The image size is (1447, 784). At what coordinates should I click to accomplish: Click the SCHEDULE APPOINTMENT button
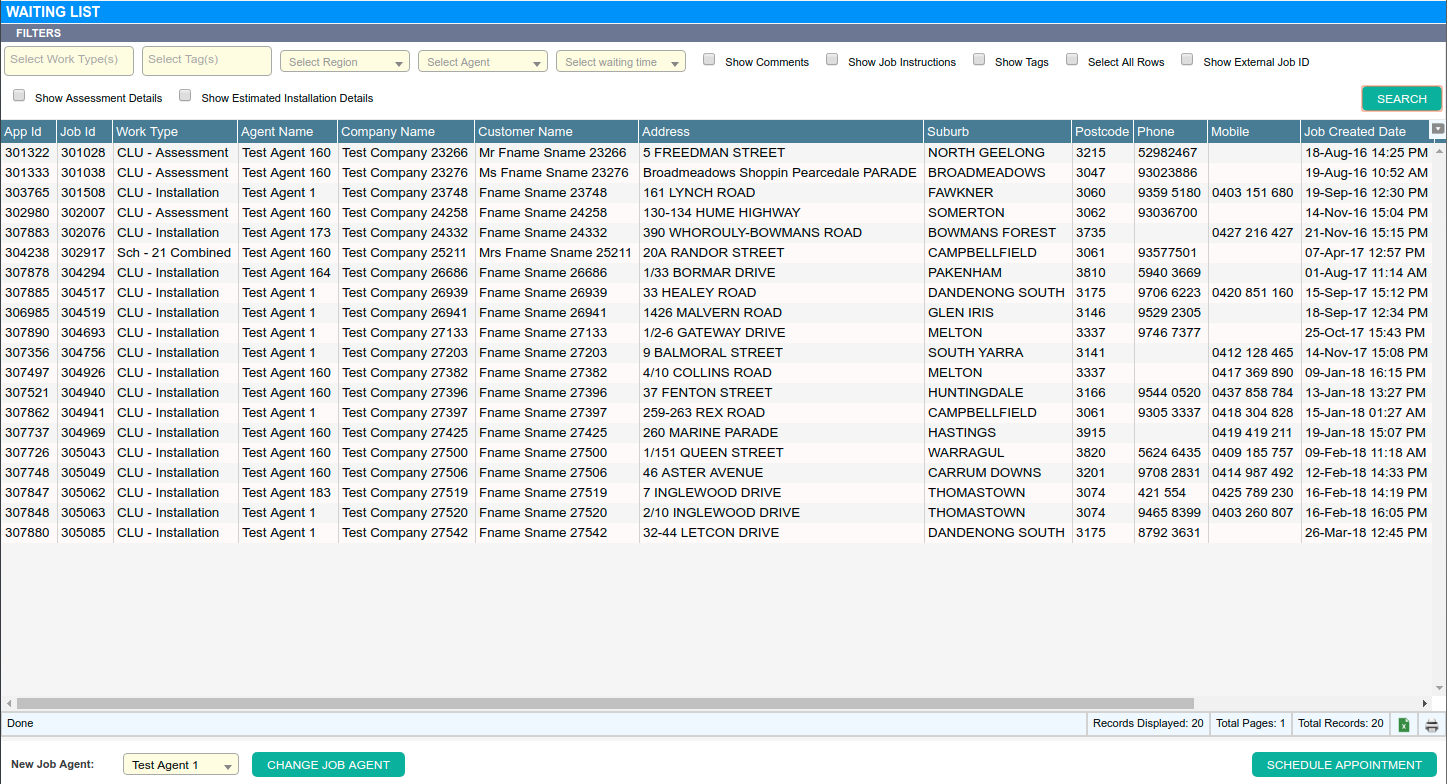[1343, 765]
